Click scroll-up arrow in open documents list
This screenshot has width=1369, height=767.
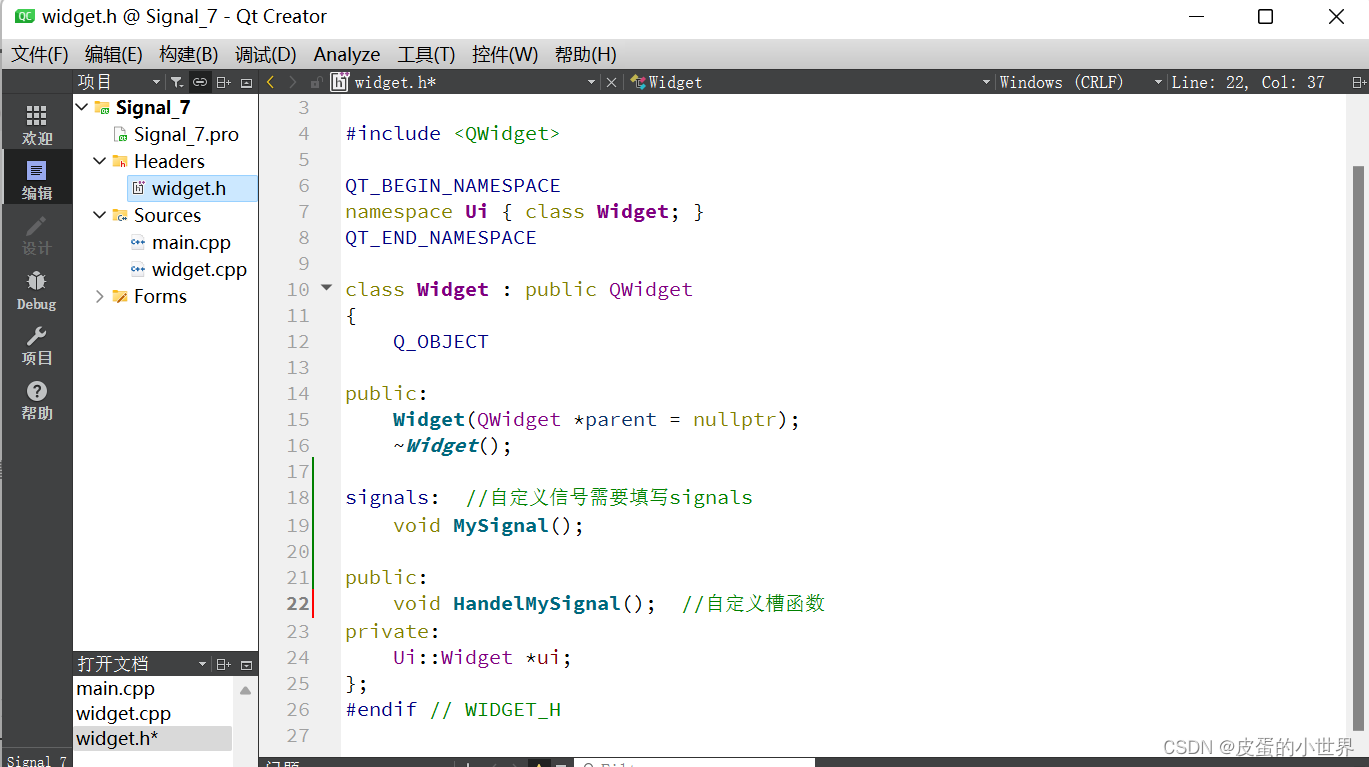245,690
